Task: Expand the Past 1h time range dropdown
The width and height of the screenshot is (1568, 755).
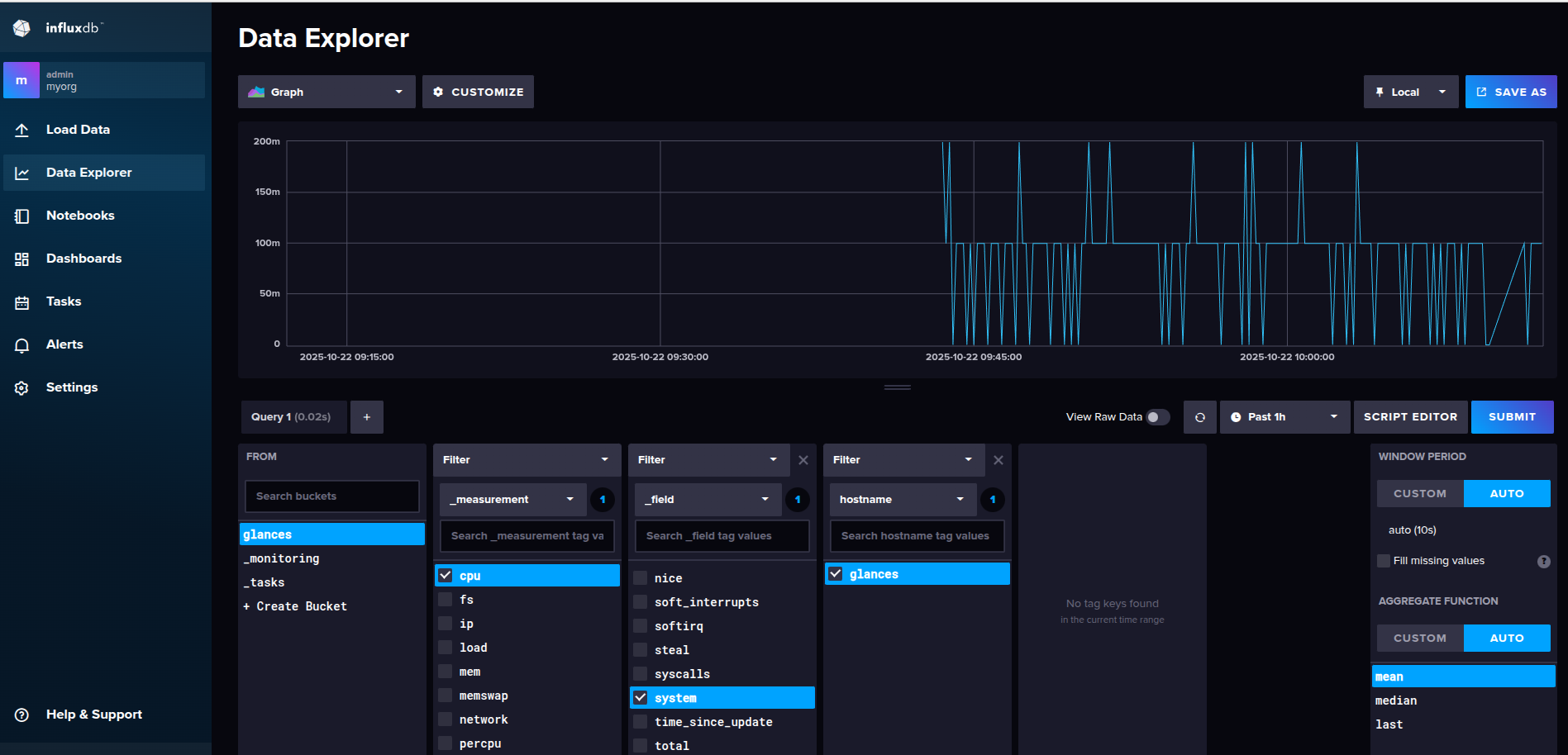Action: coord(1284,417)
